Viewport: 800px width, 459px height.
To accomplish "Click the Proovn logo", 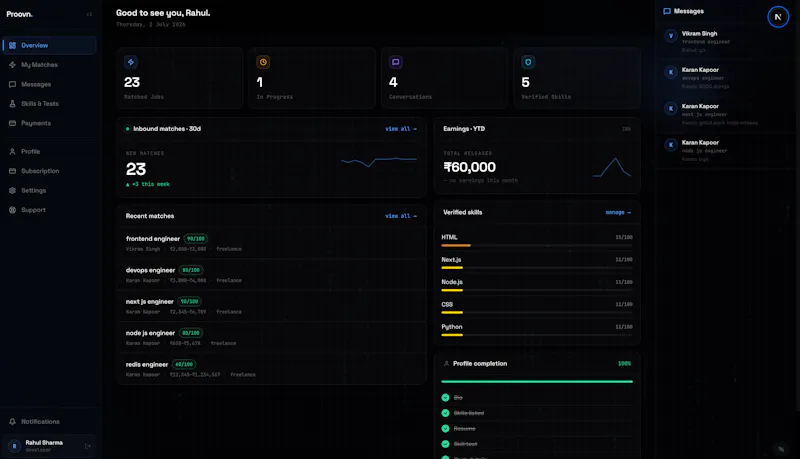I will [x=19, y=14].
